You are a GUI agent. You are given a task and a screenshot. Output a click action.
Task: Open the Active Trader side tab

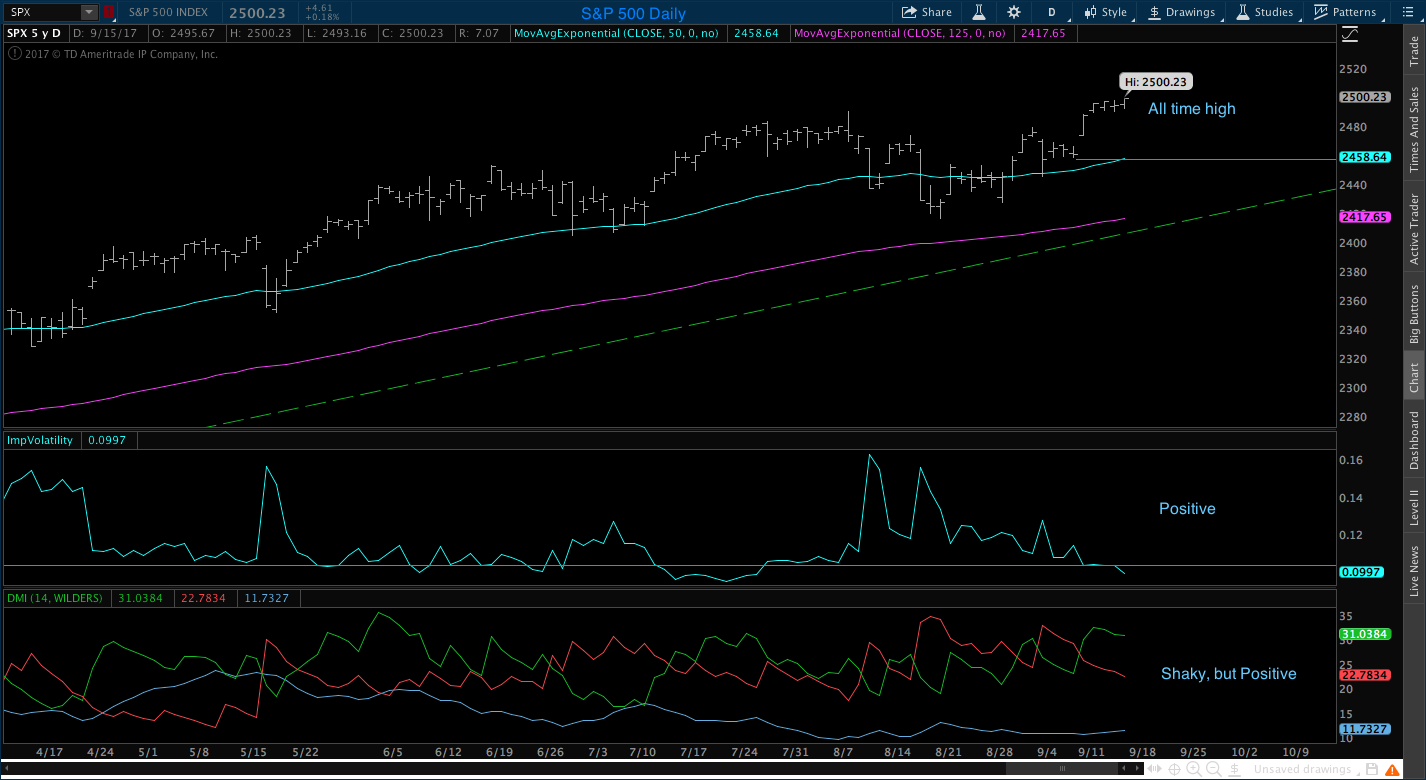pyautogui.click(x=1414, y=229)
